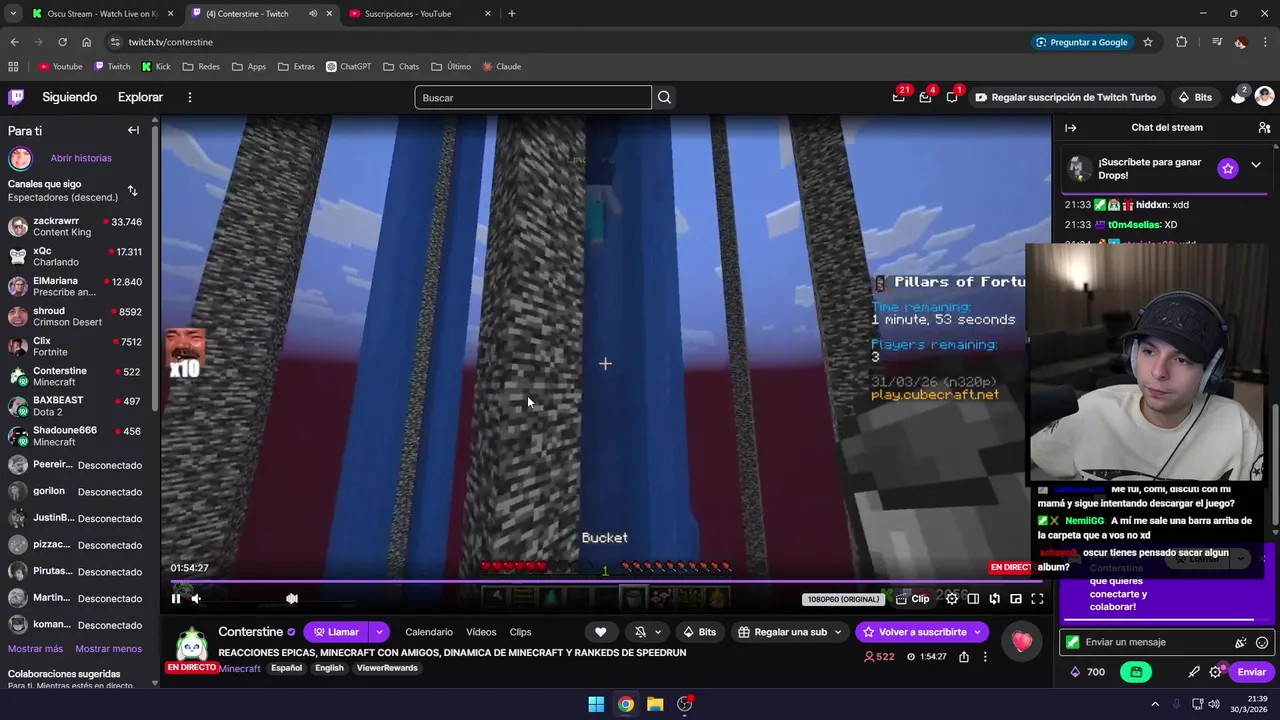Image resolution: width=1280 pixels, height=720 pixels.
Task: Click Abrir historias
Action: click(81, 158)
